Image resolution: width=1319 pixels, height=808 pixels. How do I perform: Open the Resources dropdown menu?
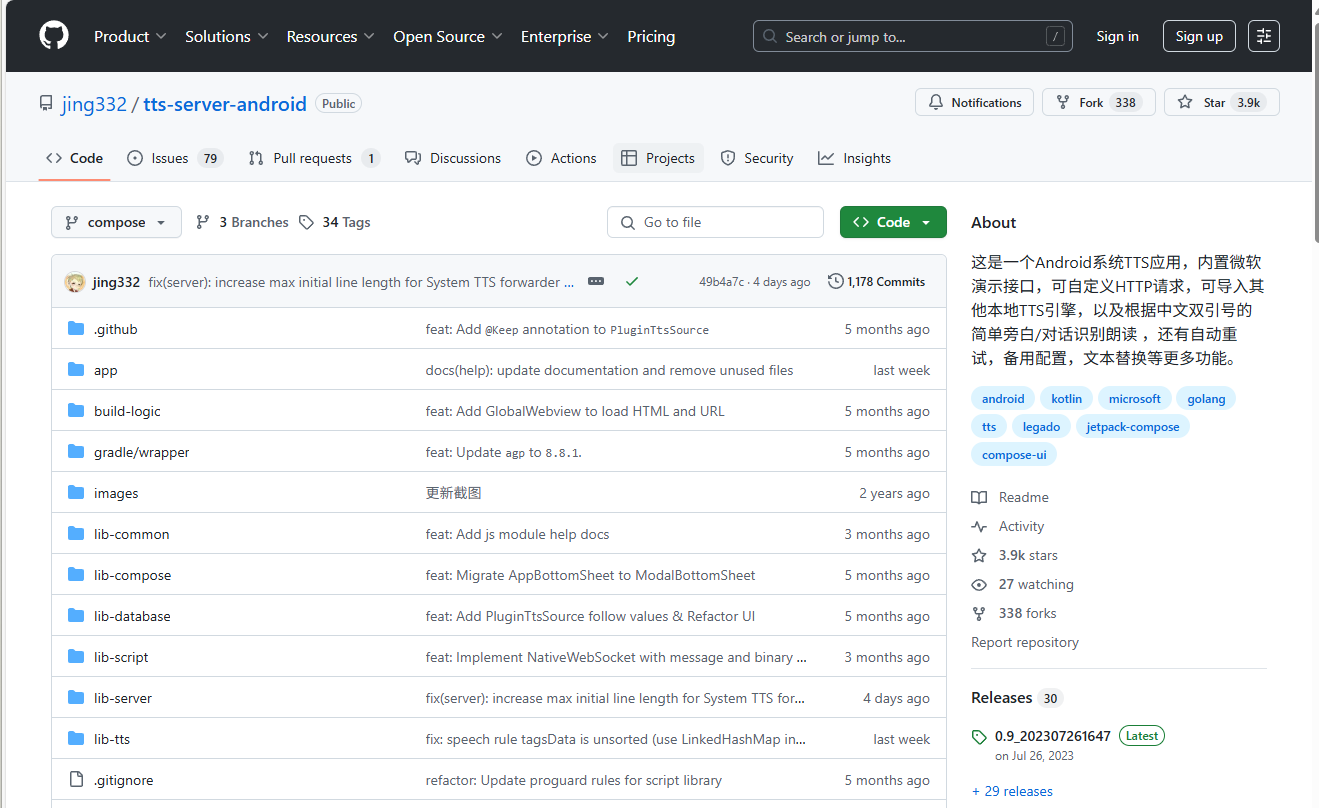[x=330, y=36]
